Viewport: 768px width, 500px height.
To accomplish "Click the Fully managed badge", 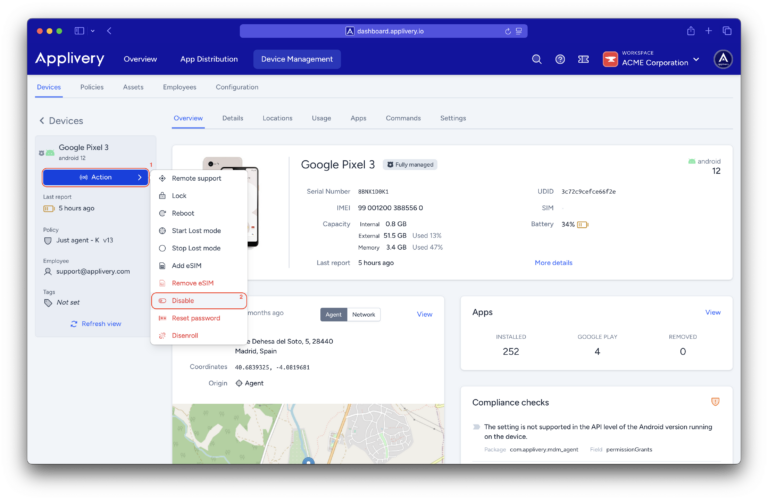I will [x=410, y=165].
